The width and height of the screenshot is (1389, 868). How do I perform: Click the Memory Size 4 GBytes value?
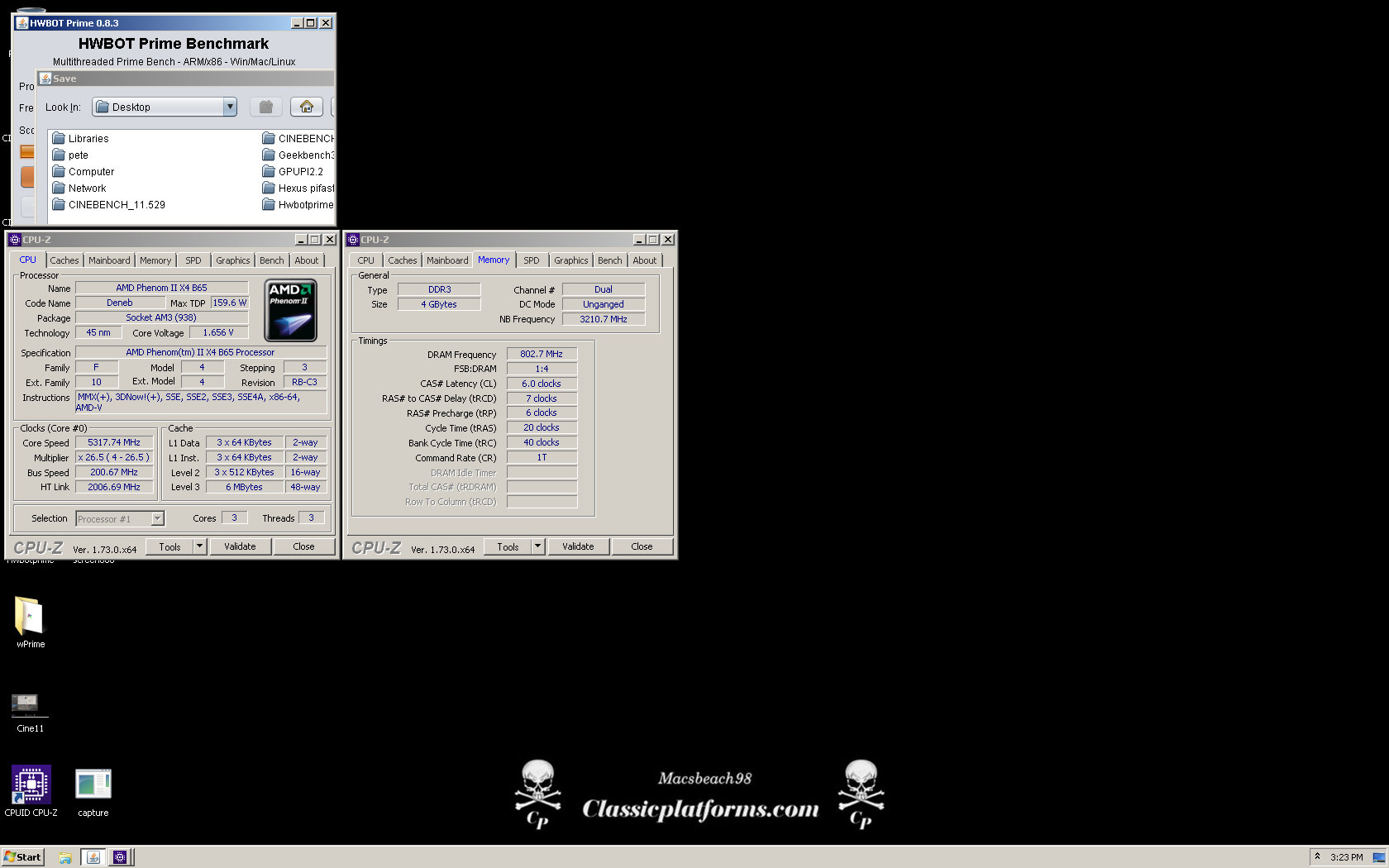coord(439,304)
